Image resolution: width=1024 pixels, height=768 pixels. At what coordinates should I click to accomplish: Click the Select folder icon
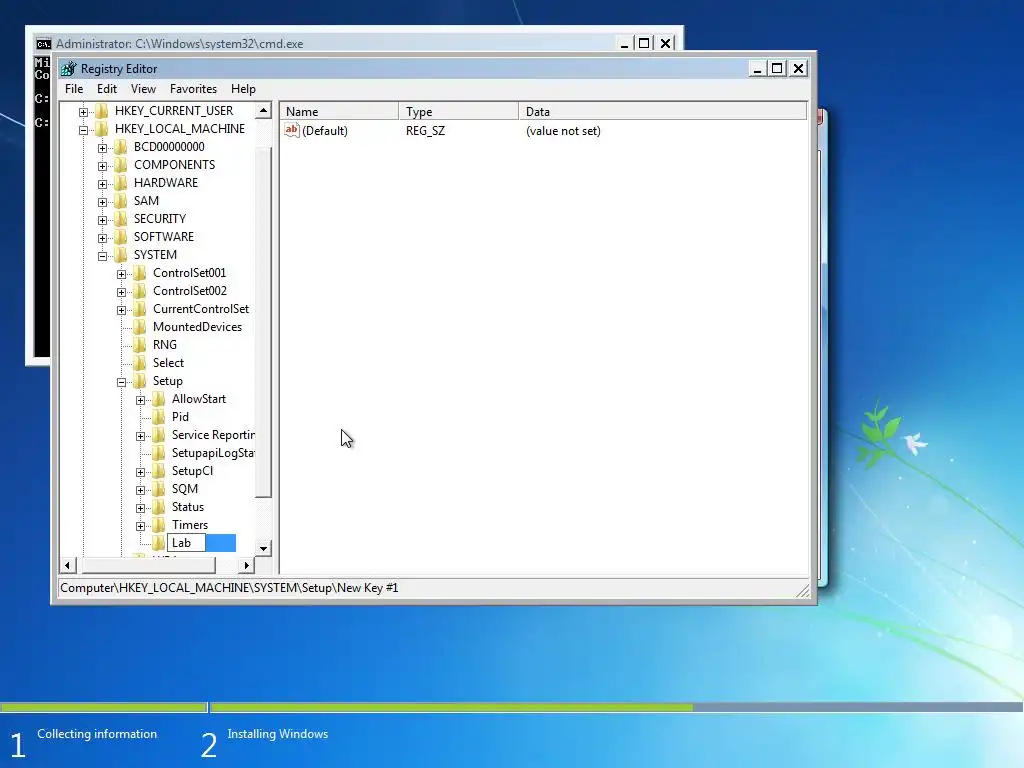pos(139,362)
